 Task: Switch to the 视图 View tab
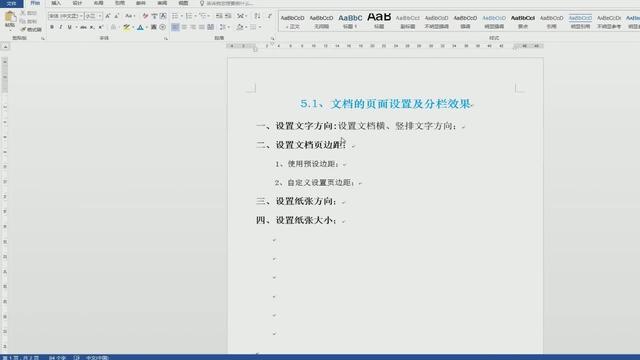(x=184, y=3)
